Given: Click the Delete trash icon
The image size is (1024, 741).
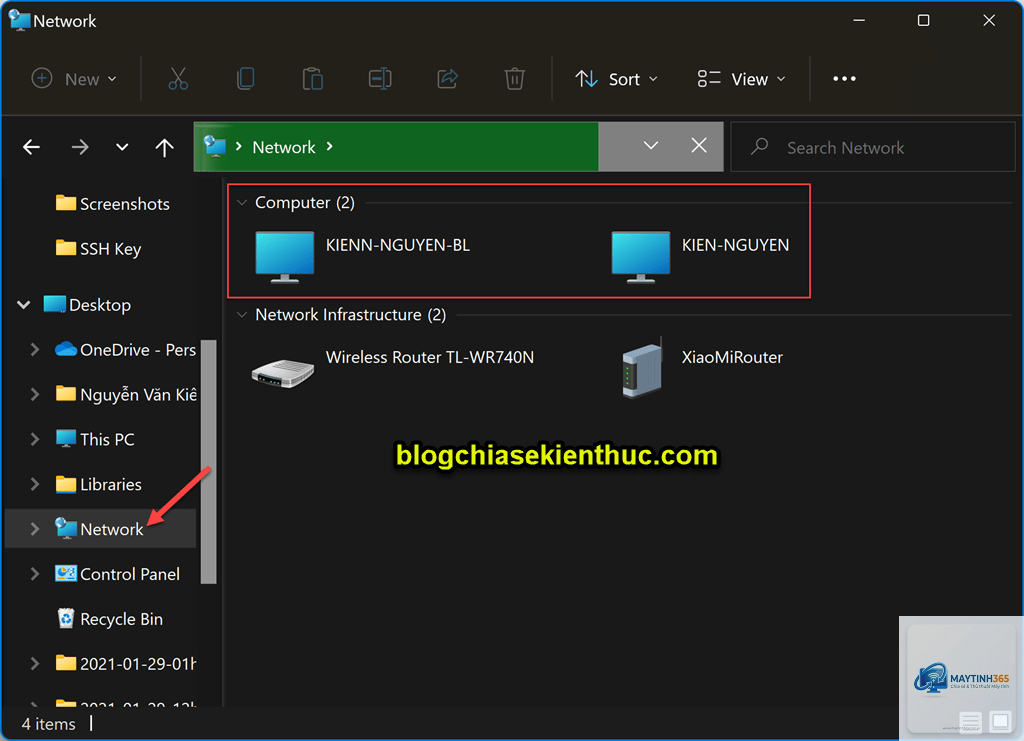Looking at the screenshot, I should [x=515, y=79].
